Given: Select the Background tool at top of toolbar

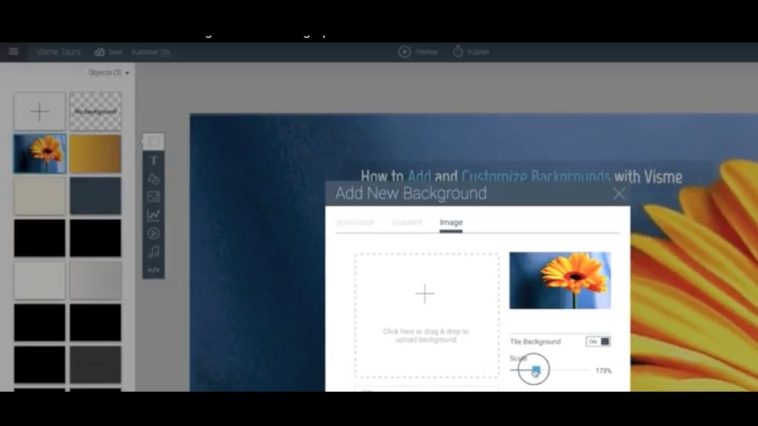Looking at the screenshot, I should pyautogui.click(x=153, y=142).
